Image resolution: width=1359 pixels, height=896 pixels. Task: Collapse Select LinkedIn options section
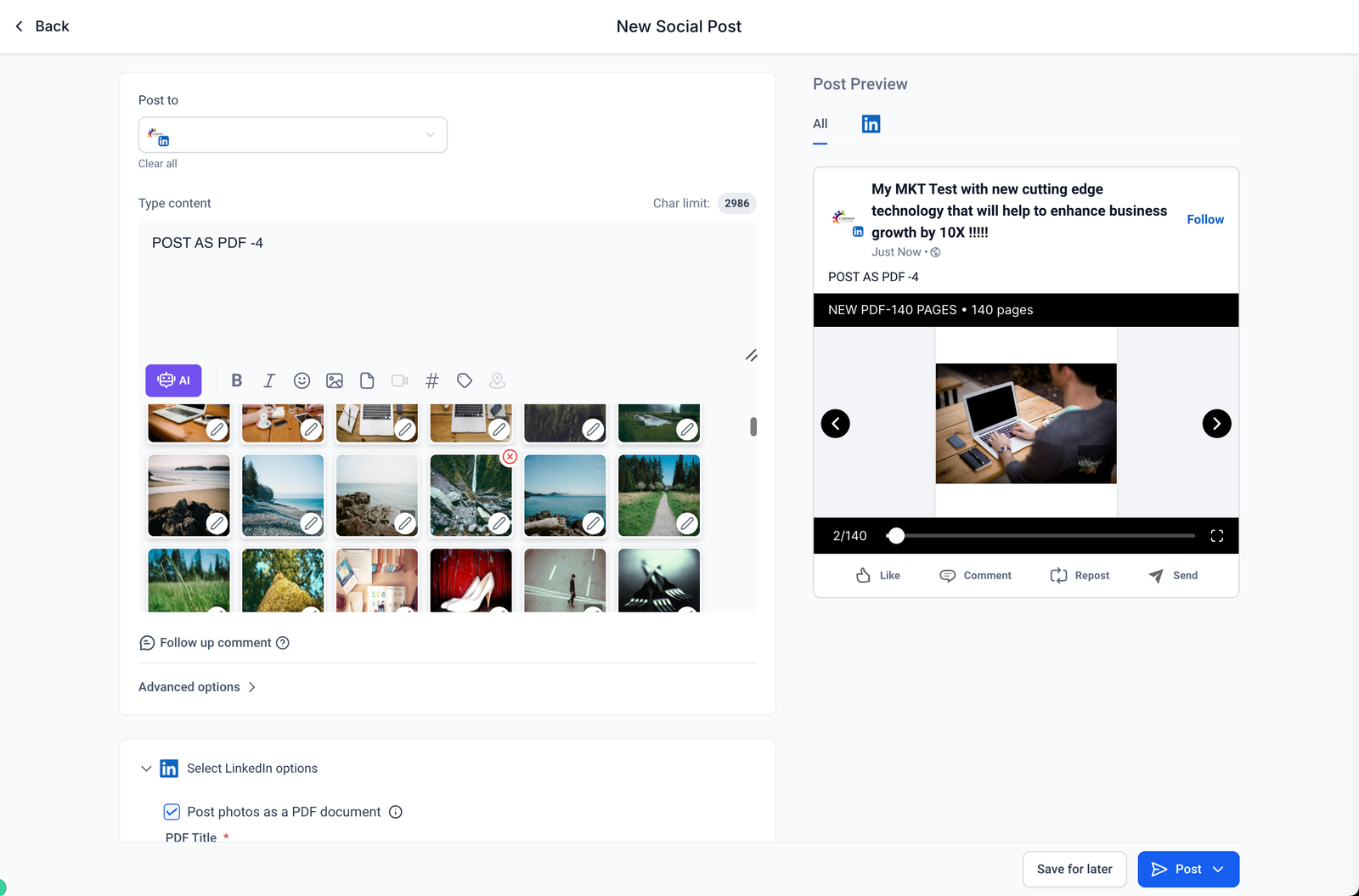coord(146,769)
